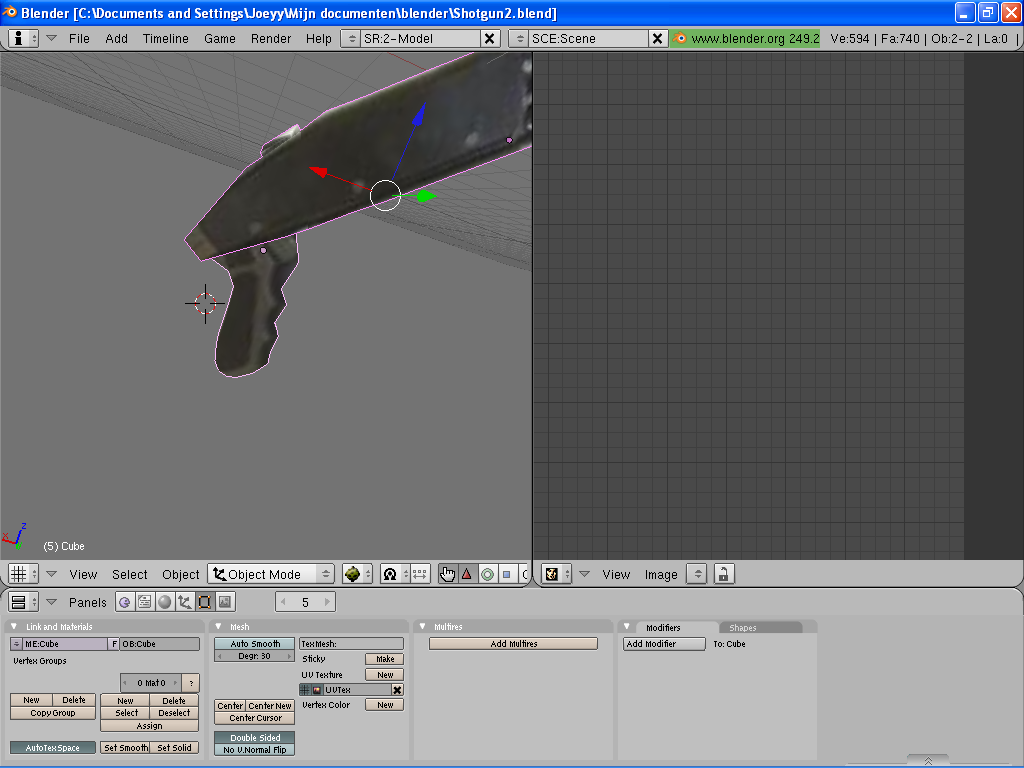Click the Scene context icon in Panels header
The image size is (1024, 768).
click(225, 602)
